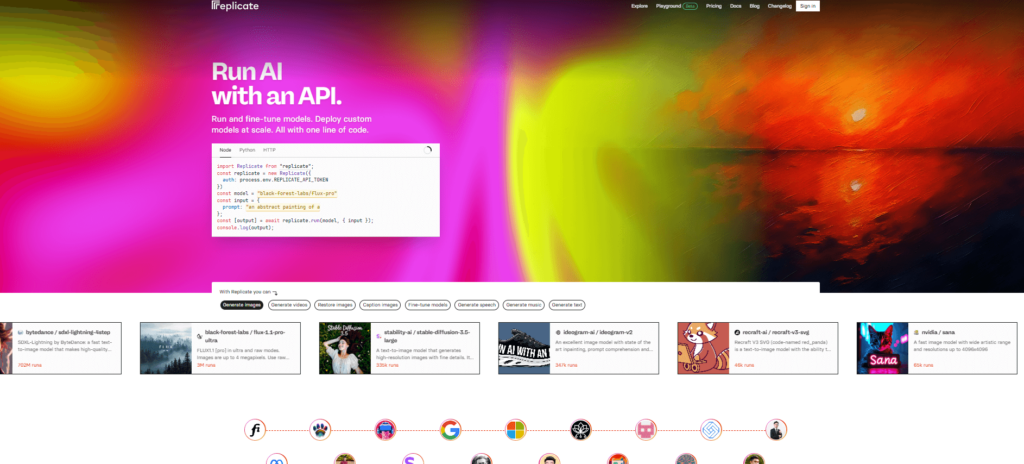Viewport: 1024px width, 464px height.
Task: Click the Sign in button
Action: 807,6
